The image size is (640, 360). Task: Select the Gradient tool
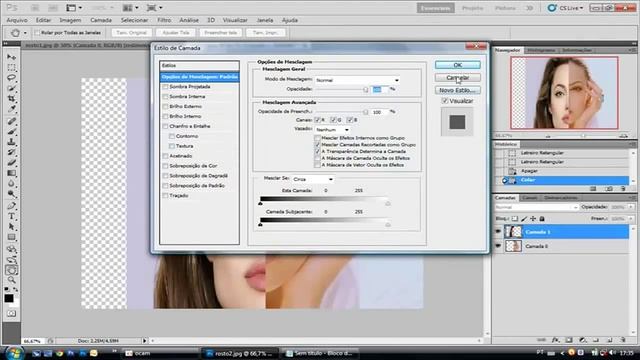[11, 173]
